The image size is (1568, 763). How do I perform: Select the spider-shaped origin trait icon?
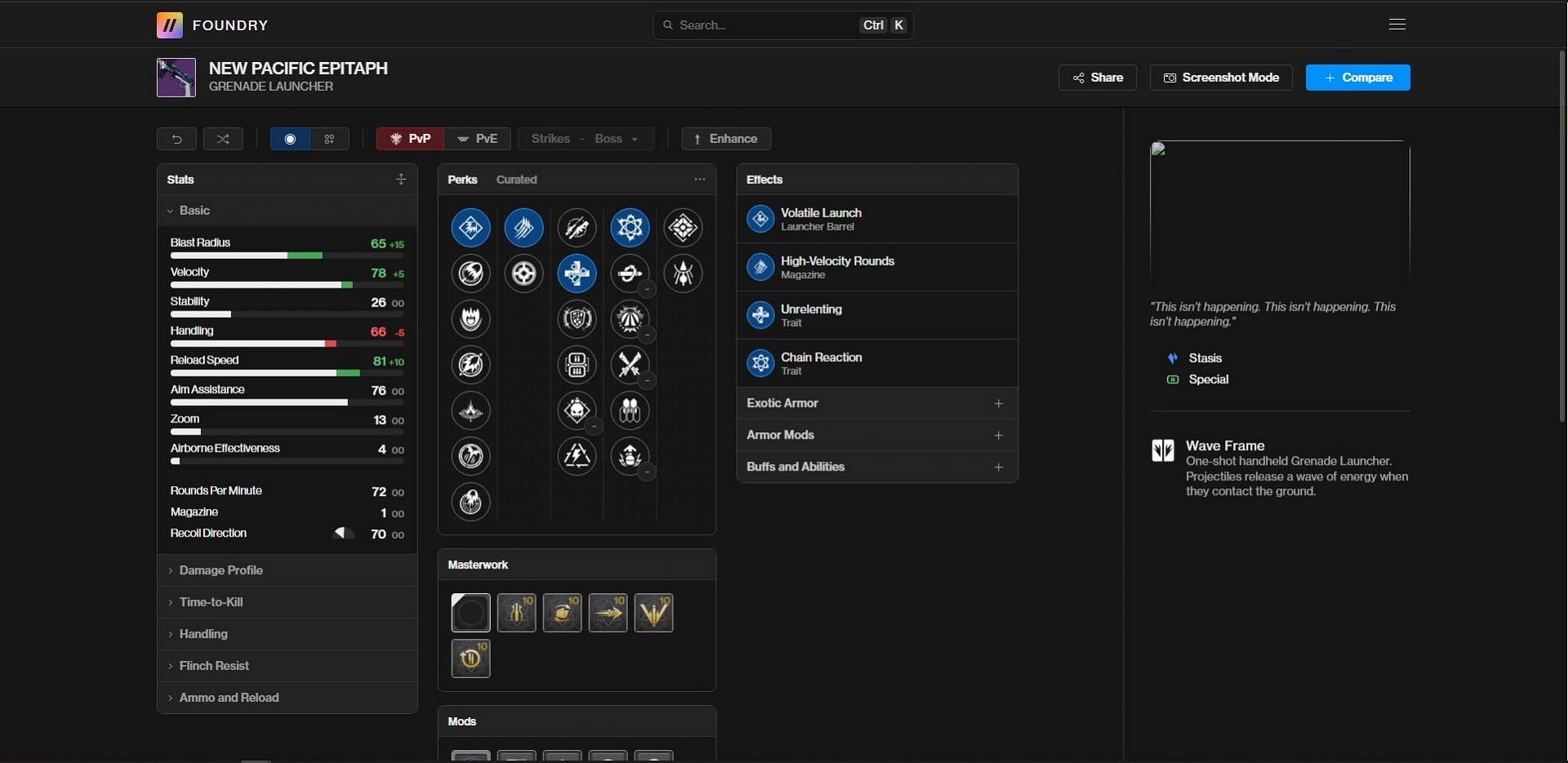(x=683, y=274)
